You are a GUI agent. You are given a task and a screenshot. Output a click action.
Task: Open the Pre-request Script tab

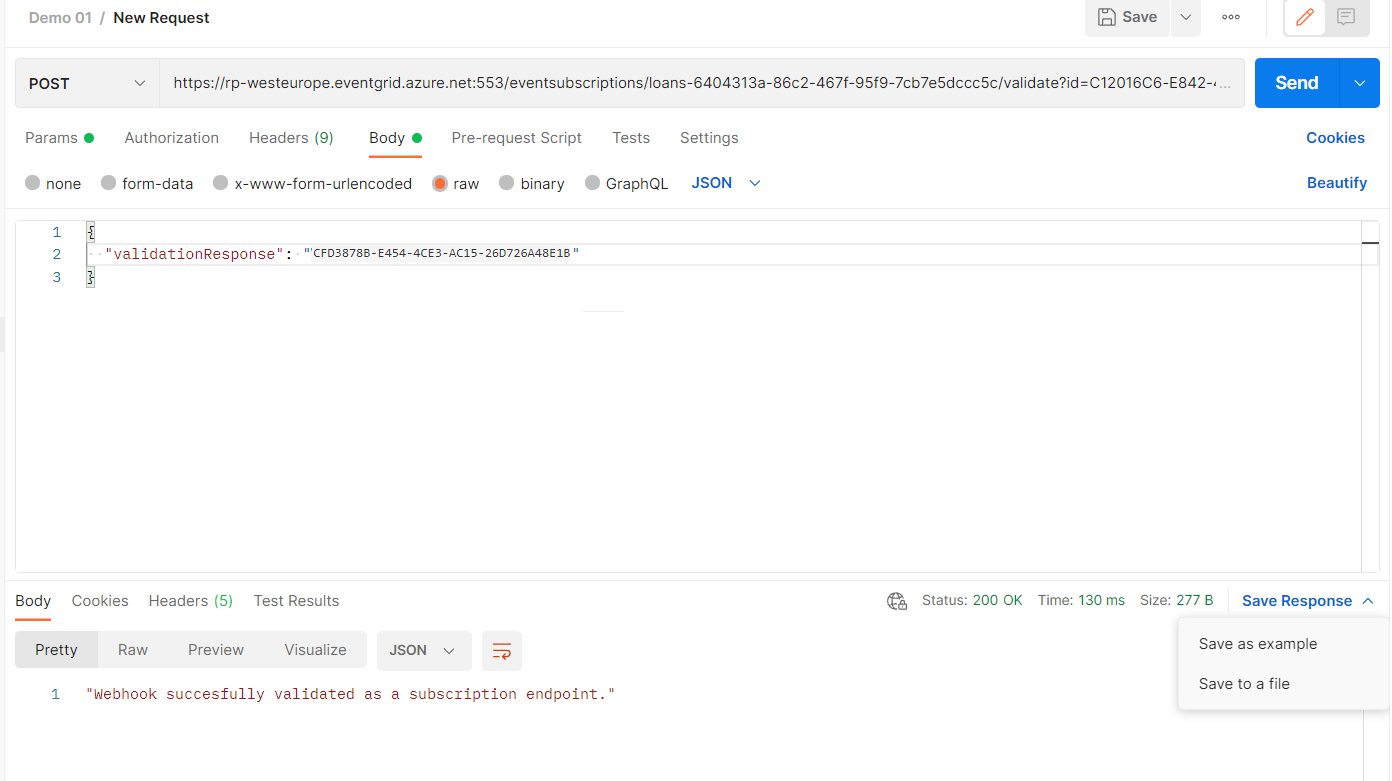coord(516,138)
